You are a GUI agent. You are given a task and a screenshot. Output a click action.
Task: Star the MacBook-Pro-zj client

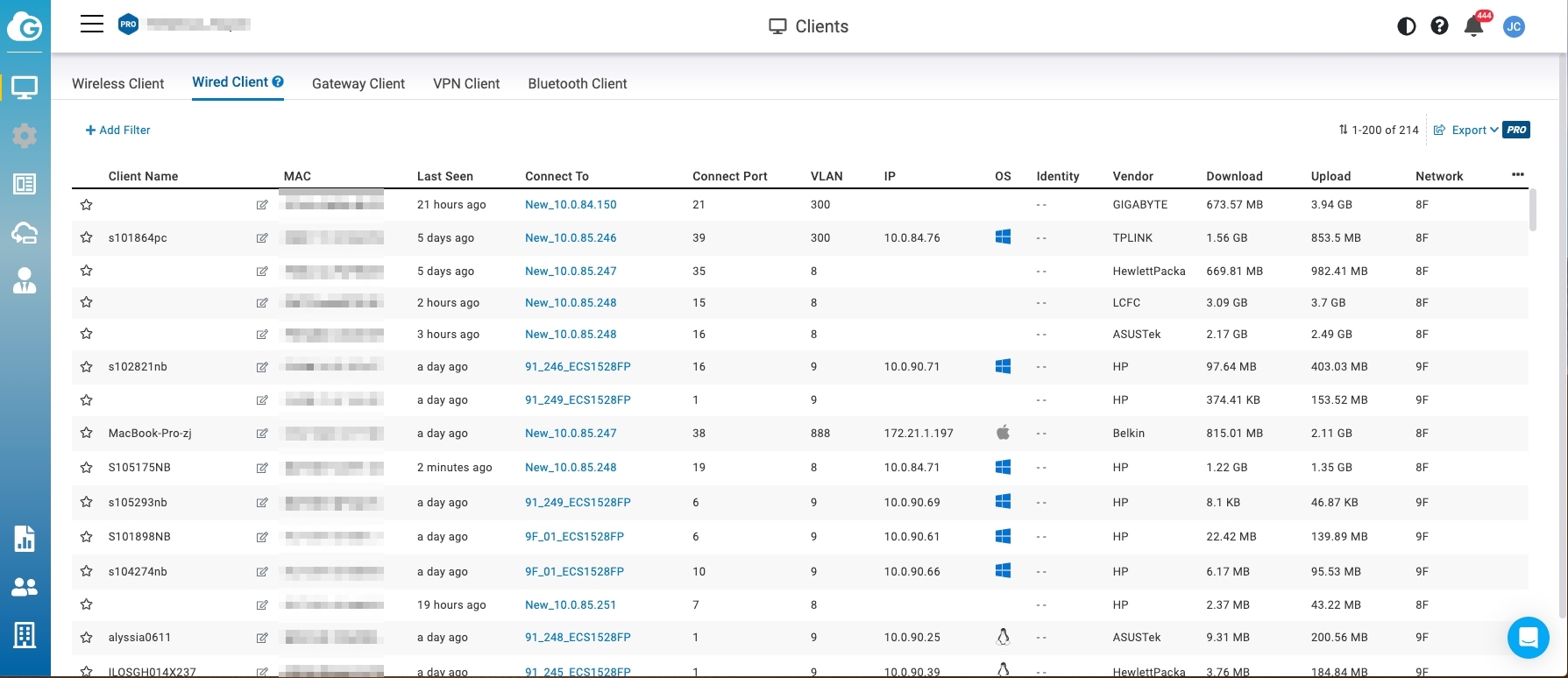86,433
